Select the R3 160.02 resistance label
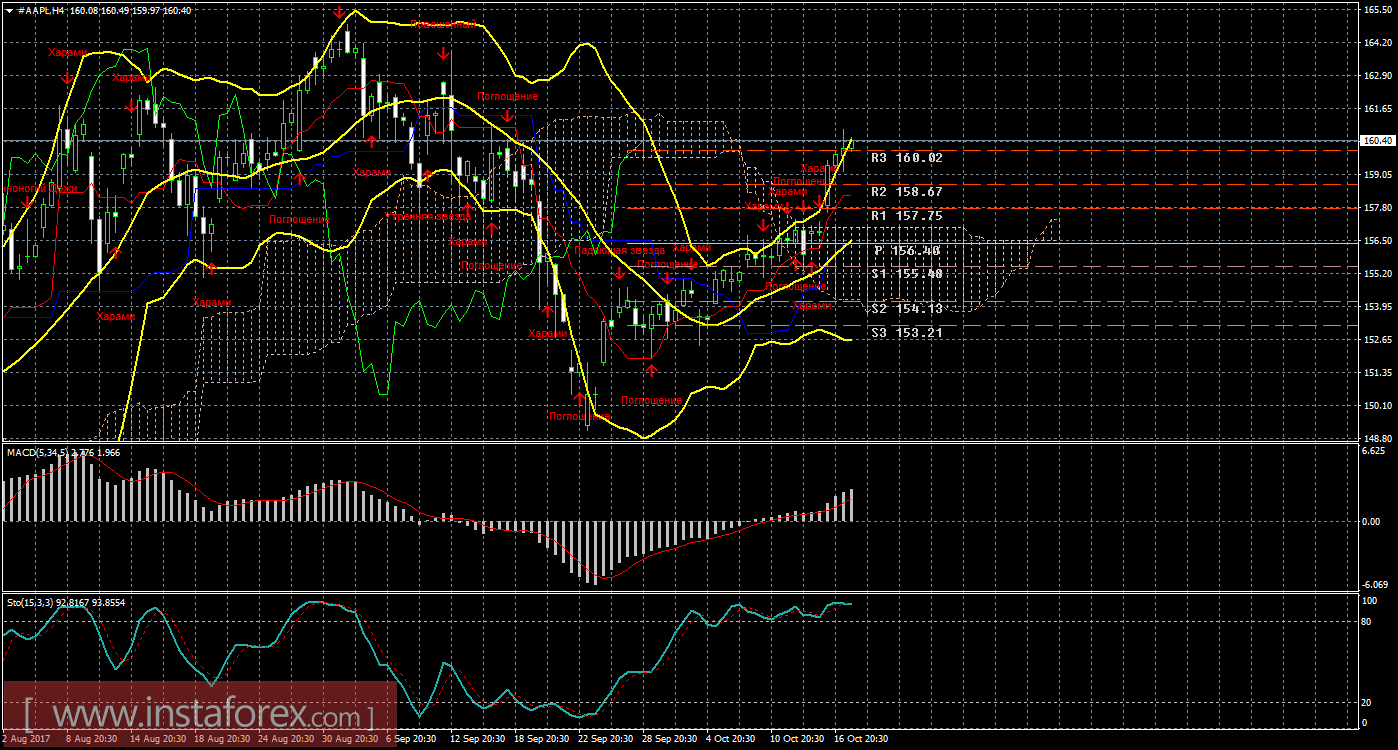Screen dimensions: 1398x750 (x=905, y=158)
